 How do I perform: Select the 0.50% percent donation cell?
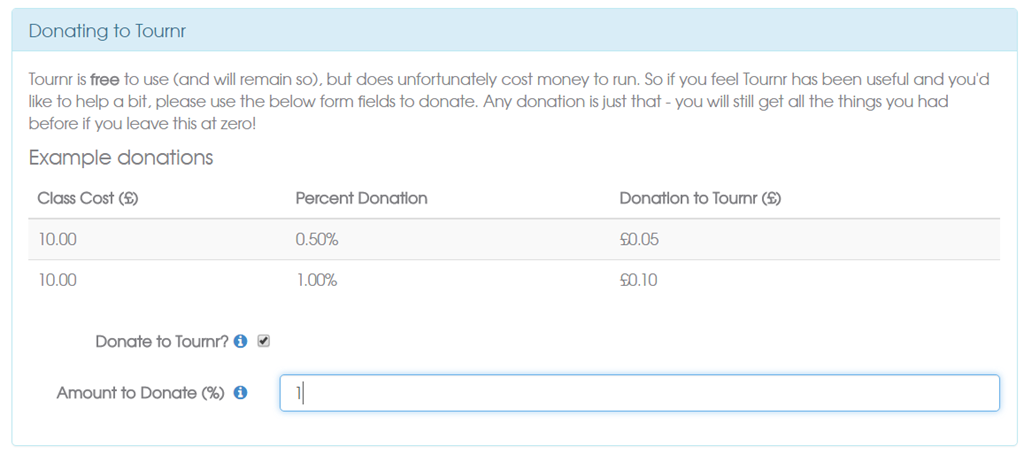pyautogui.click(x=317, y=240)
